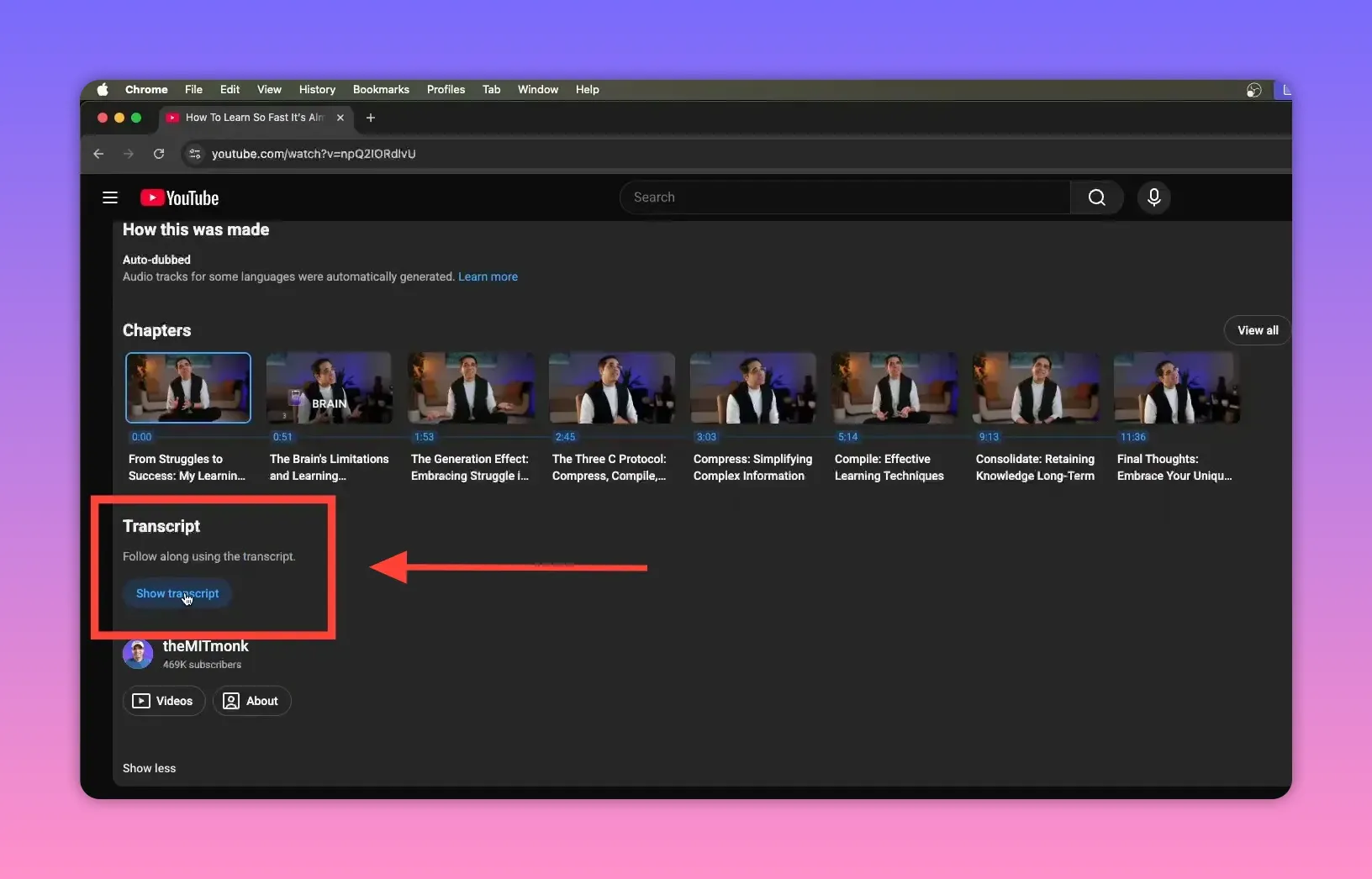1372x879 pixels.
Task: Open the YouTube hamburger menu
Action: [x=109, y=197]
